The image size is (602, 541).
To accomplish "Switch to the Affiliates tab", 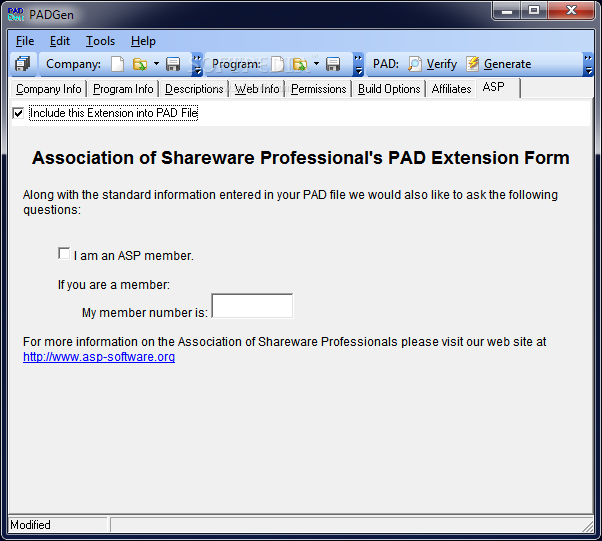I will (452, 89).
